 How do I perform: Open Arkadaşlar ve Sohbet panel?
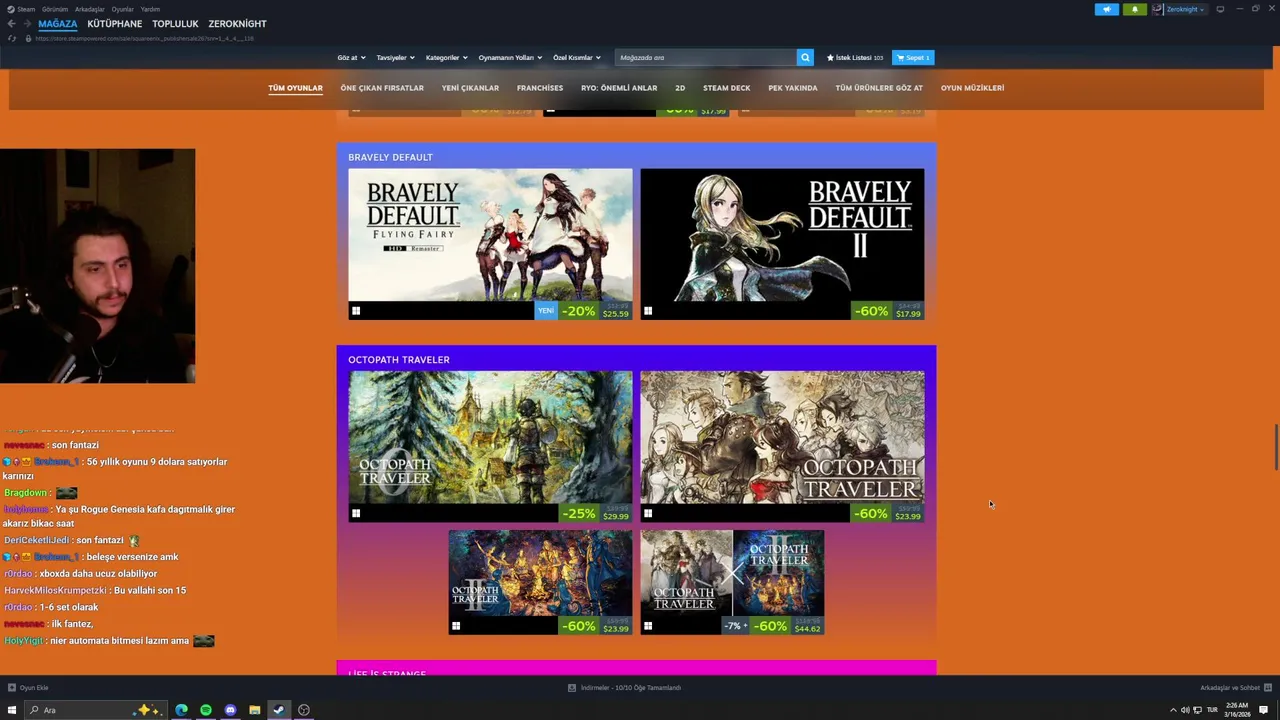point(1234,688)
